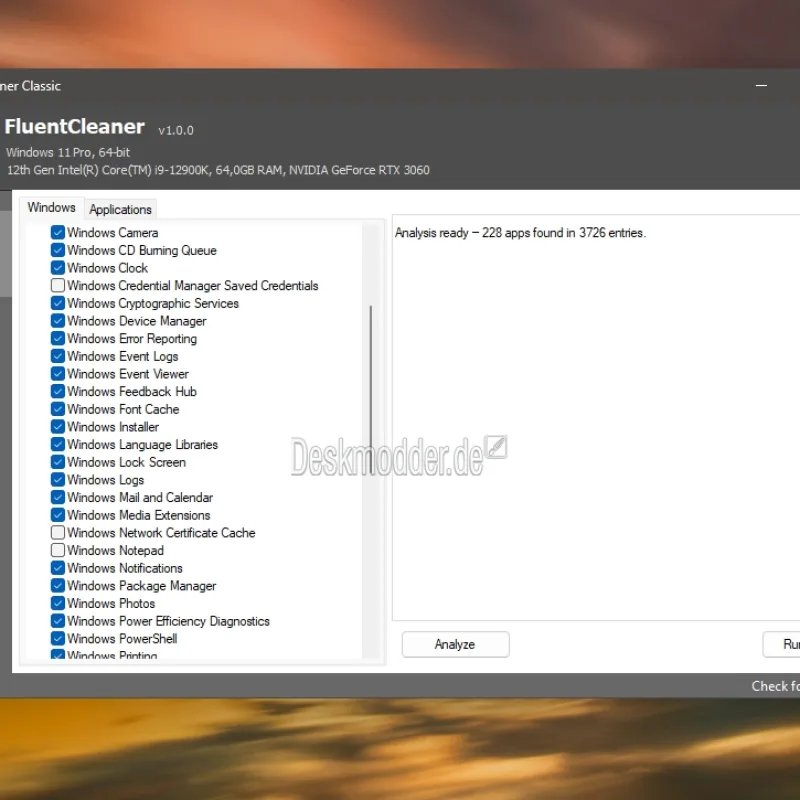The height and width of the screenshot is (800, 800).
Task: Uncheck Windows Power Efficiency Diagnostics
Action: [58, 621]
